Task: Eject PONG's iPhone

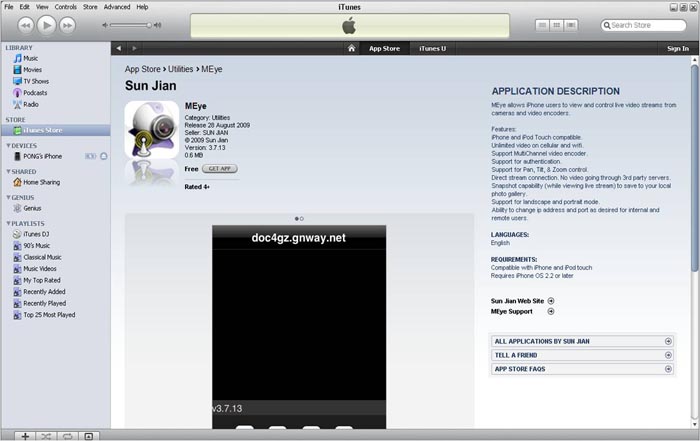Action: [104, 156]
